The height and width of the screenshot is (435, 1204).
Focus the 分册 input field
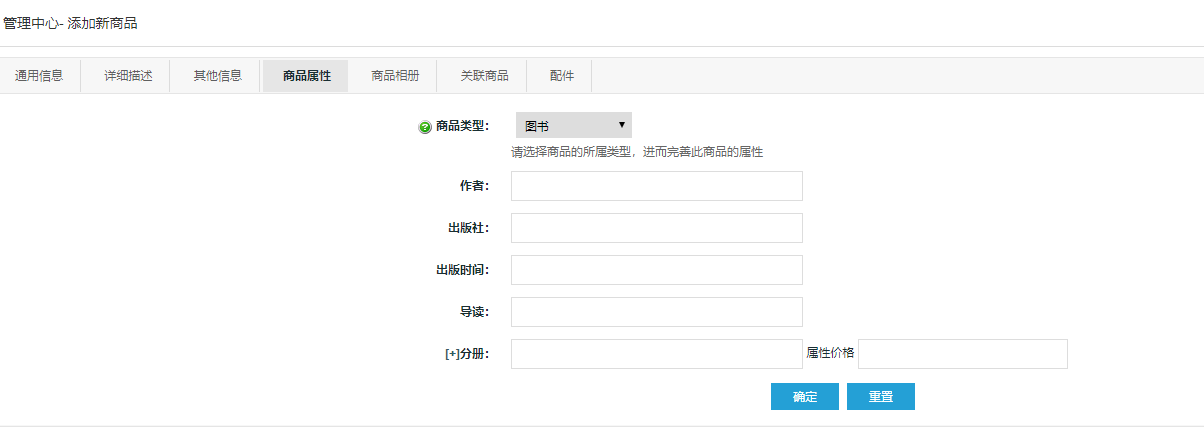(657, 354)
